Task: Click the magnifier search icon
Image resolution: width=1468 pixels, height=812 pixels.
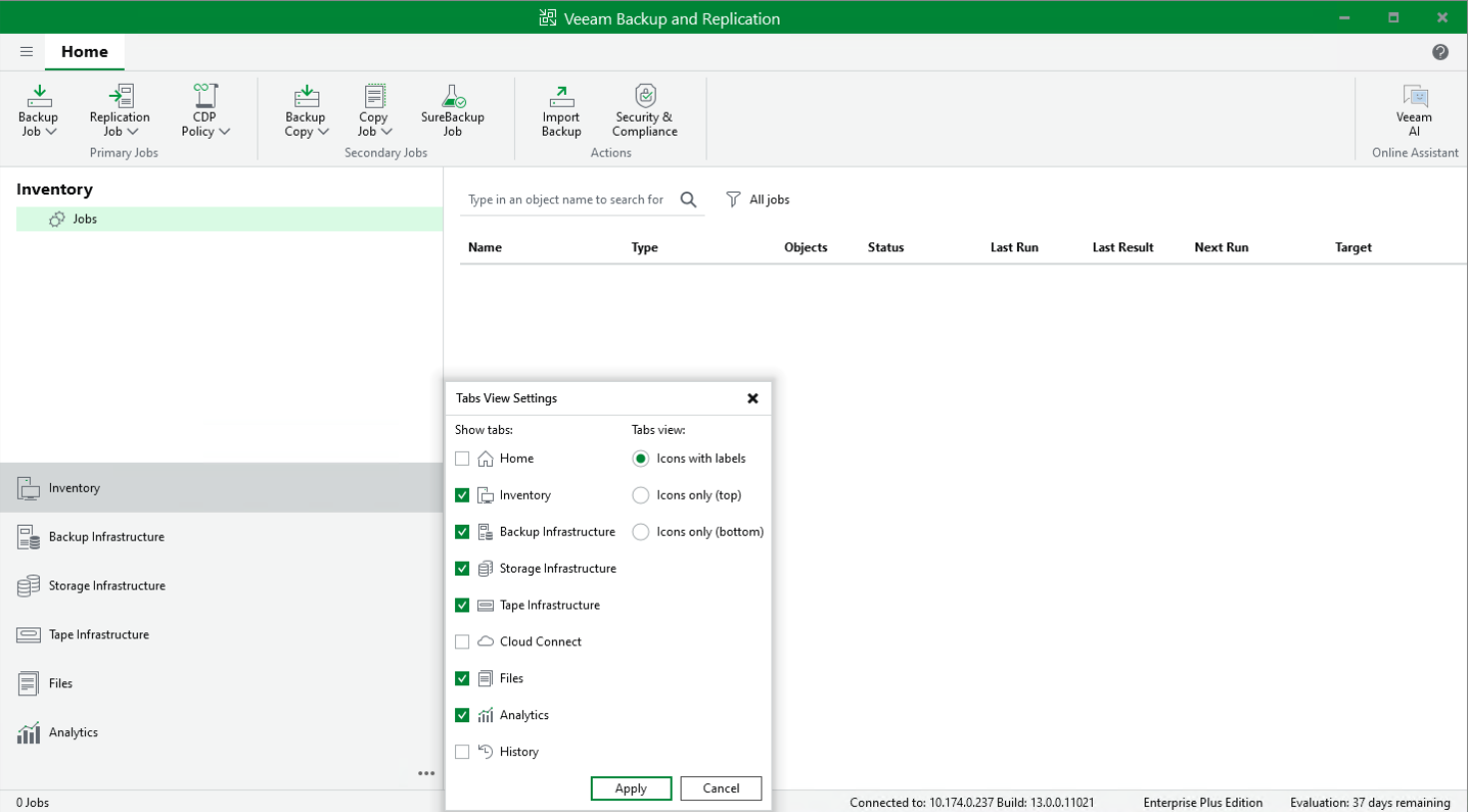Action: [689, 200]
